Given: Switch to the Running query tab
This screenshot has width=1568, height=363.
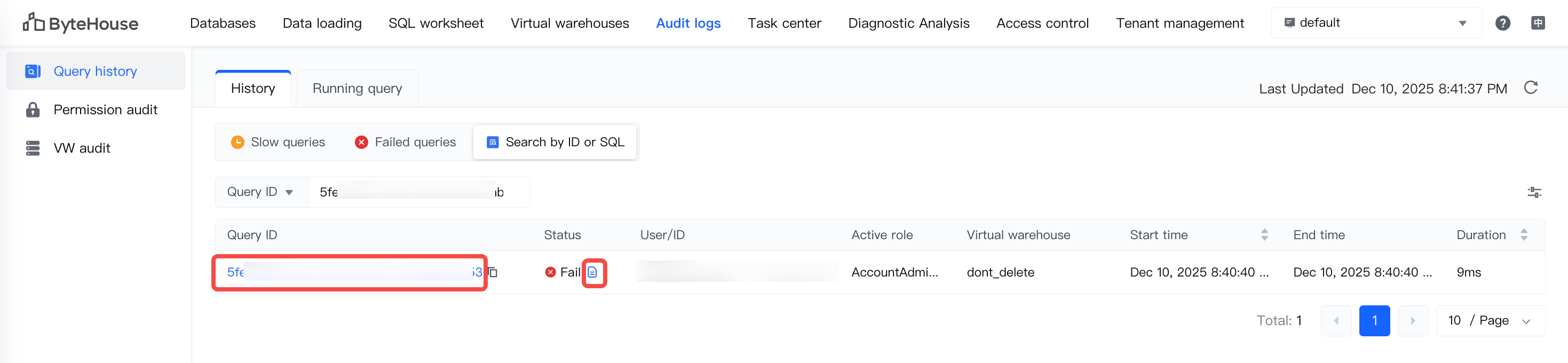Looking at the screenshot, I should coord(357,88).
